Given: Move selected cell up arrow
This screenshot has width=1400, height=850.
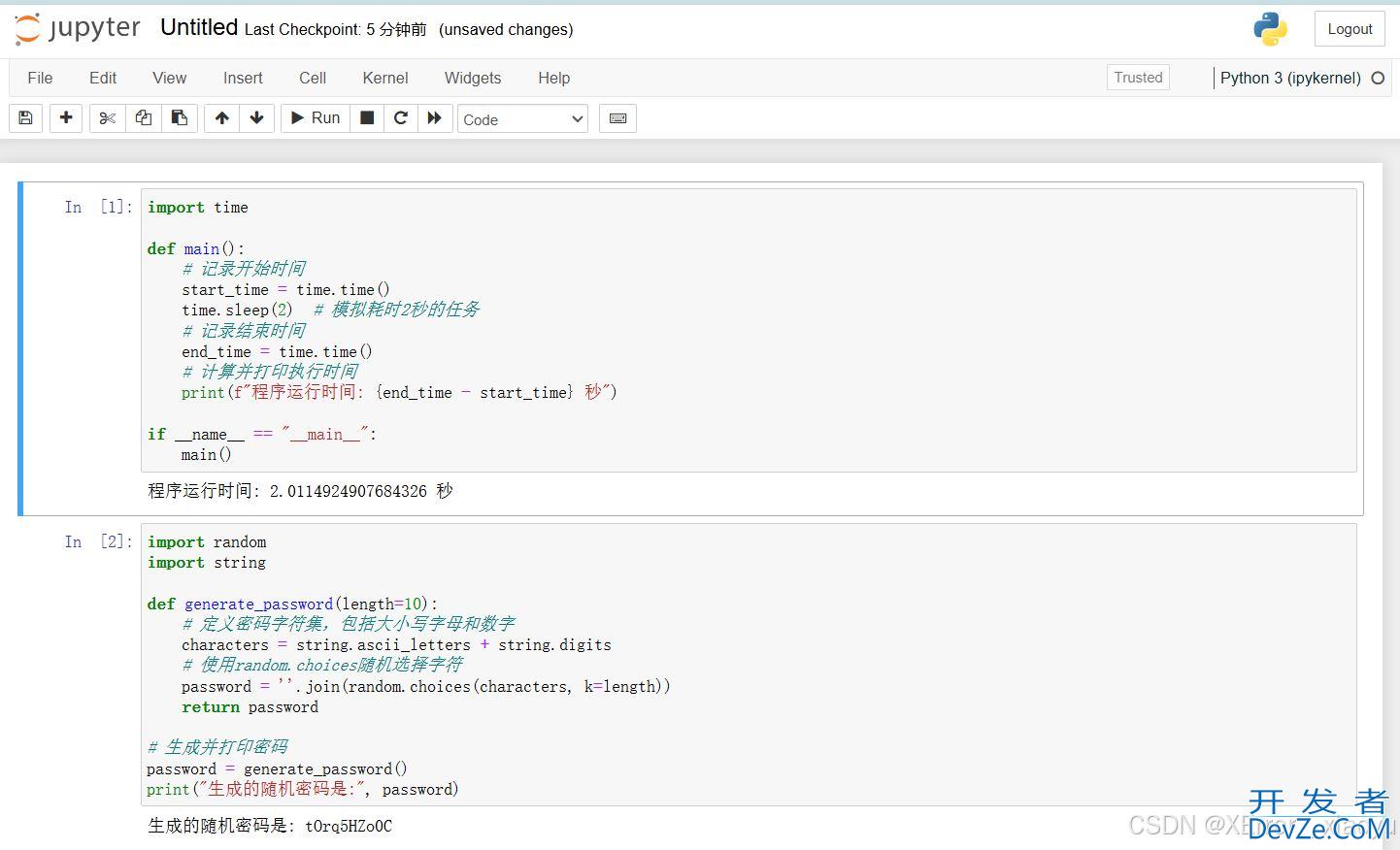Looking at the screenshot, I should (x=222, y=118).
